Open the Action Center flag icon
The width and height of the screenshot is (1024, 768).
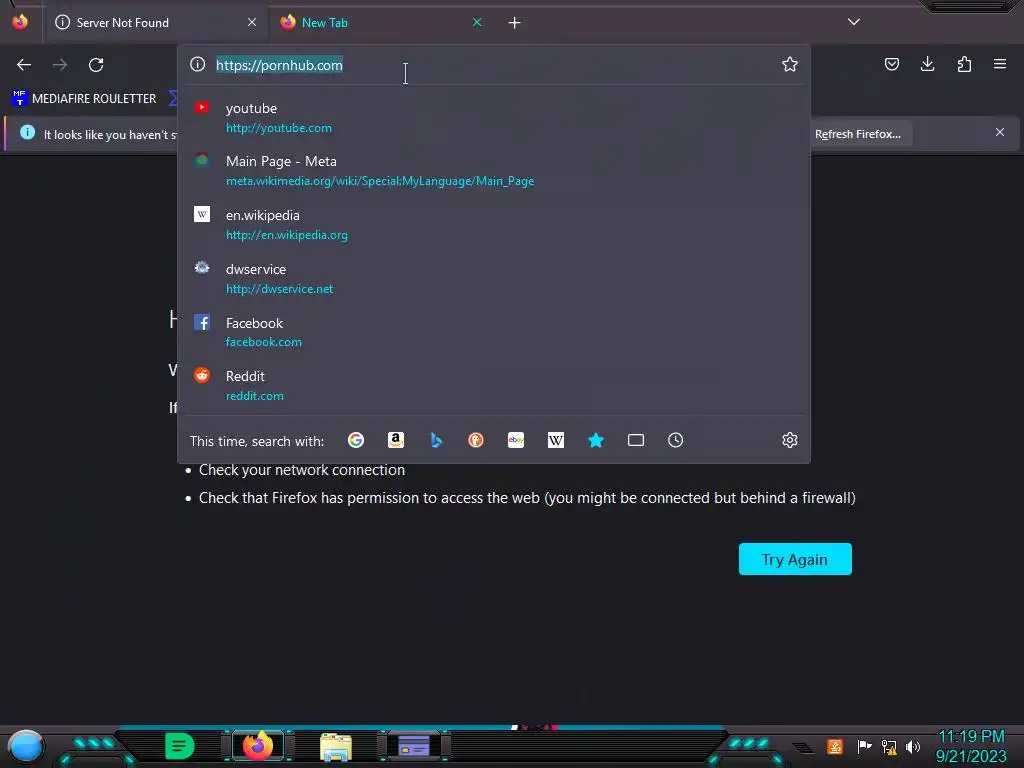(x=864, y=746)
